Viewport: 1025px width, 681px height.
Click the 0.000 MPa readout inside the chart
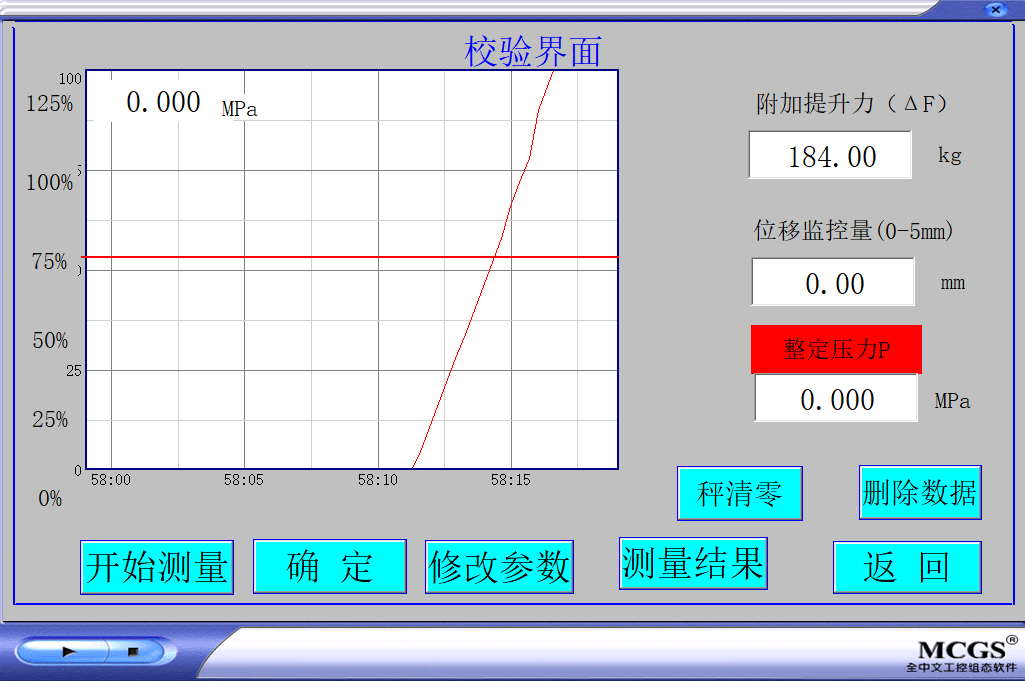[x=163, y=102]
